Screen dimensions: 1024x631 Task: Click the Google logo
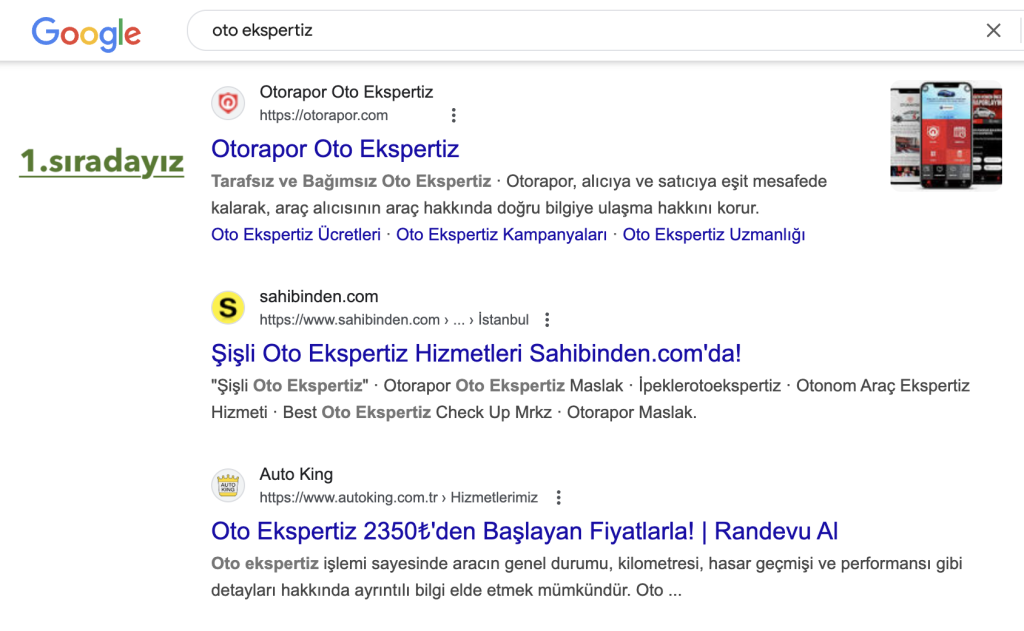[86, 33]
